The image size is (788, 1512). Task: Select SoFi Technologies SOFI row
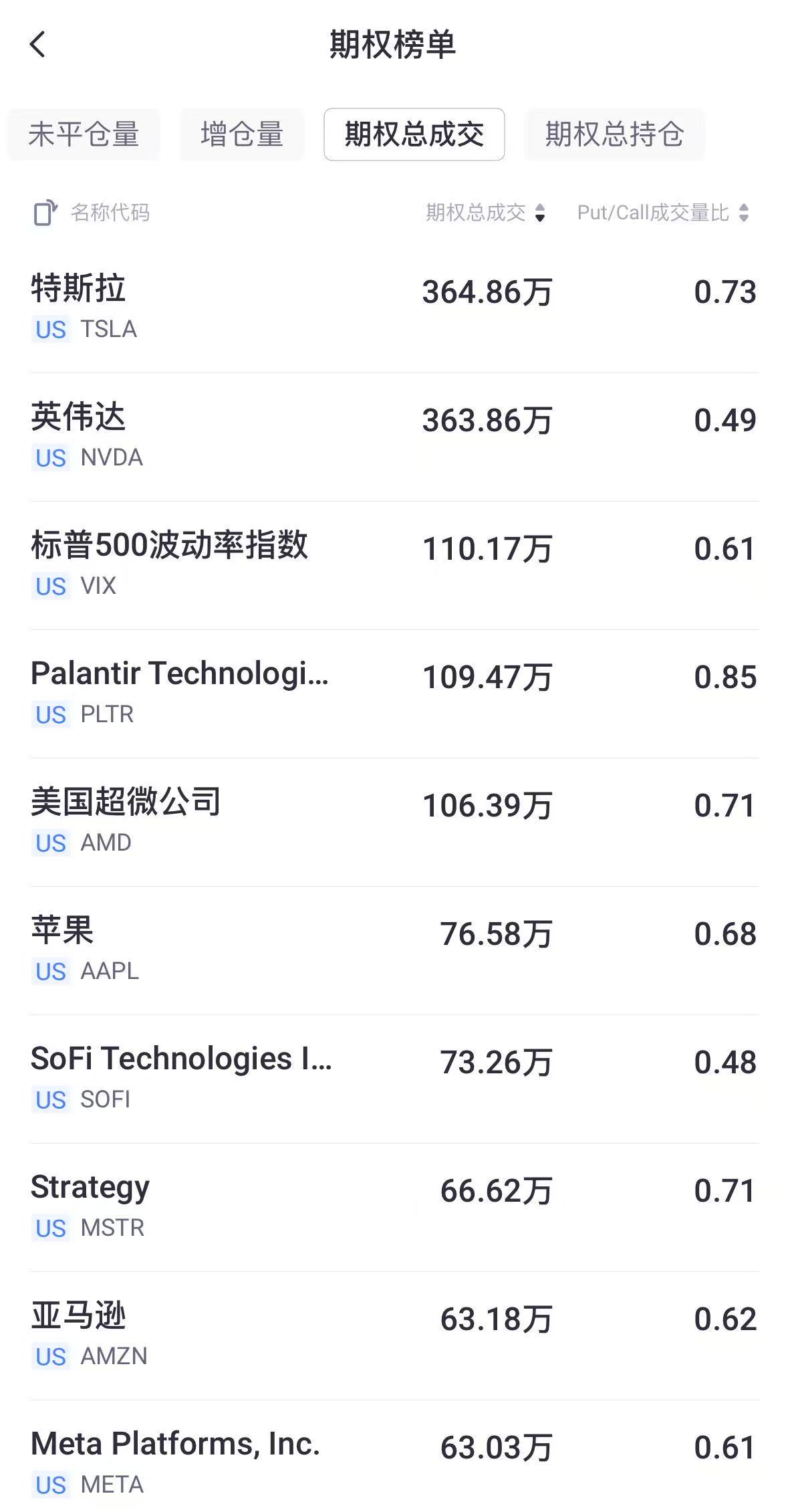coord(394,1078)
